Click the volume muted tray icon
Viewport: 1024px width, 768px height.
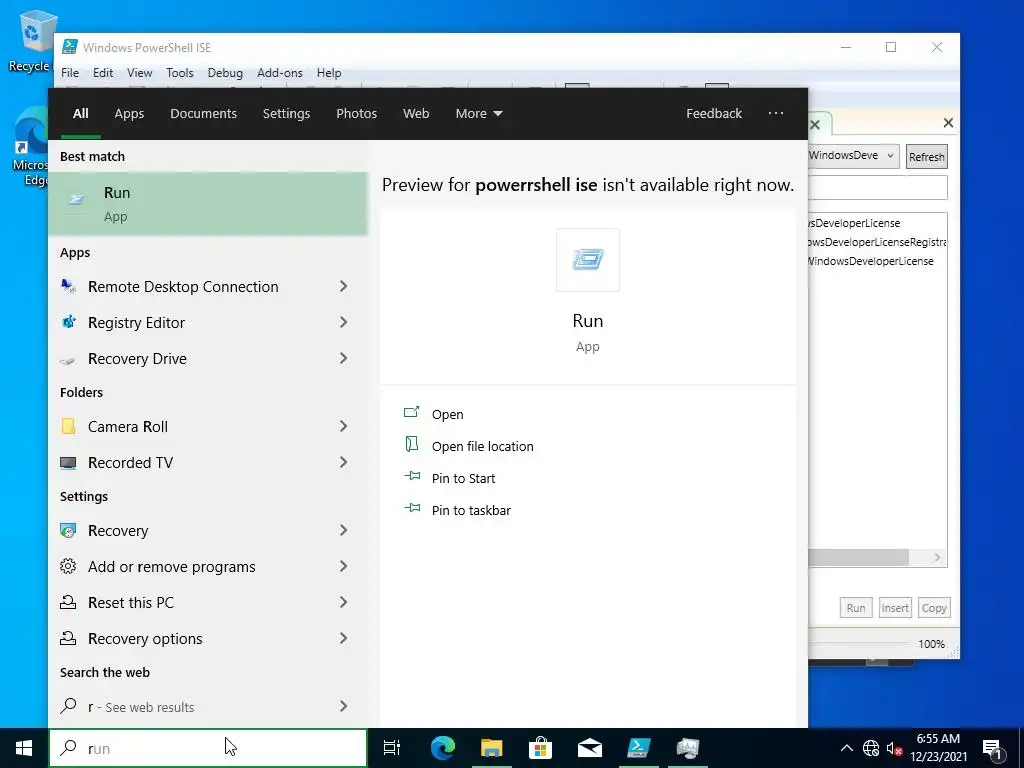tap(894, 748)
